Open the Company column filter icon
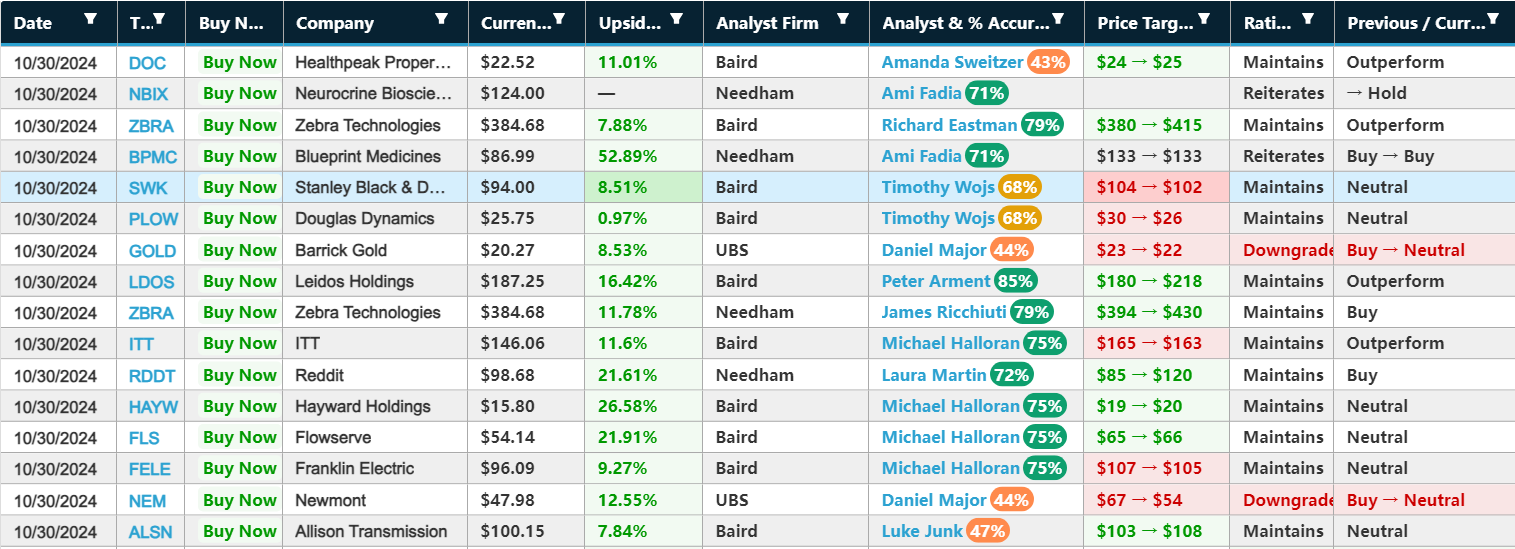The width and height of the screenshot is (1515, 549). 443,19
